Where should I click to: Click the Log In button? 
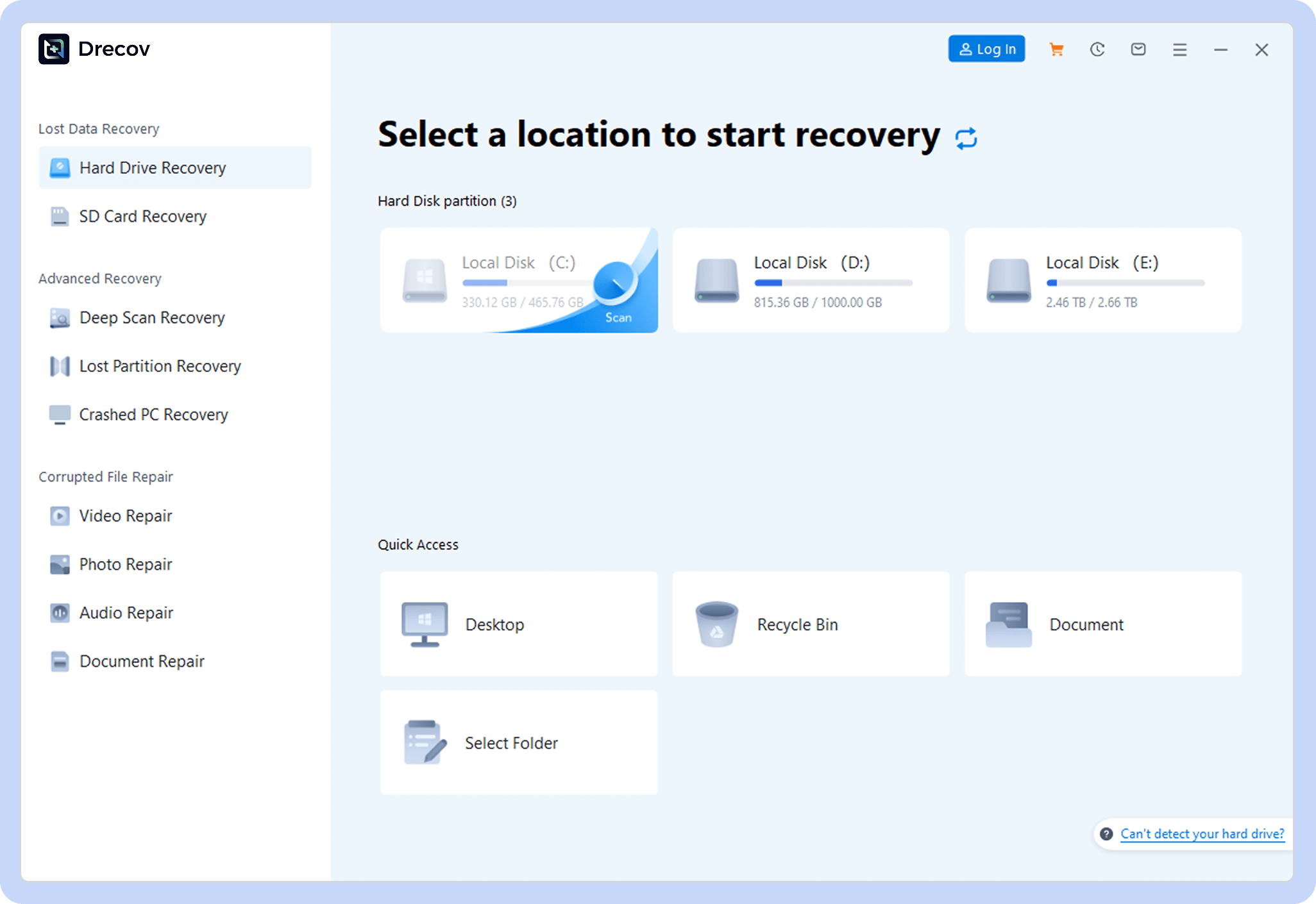[x=986, y=49]
